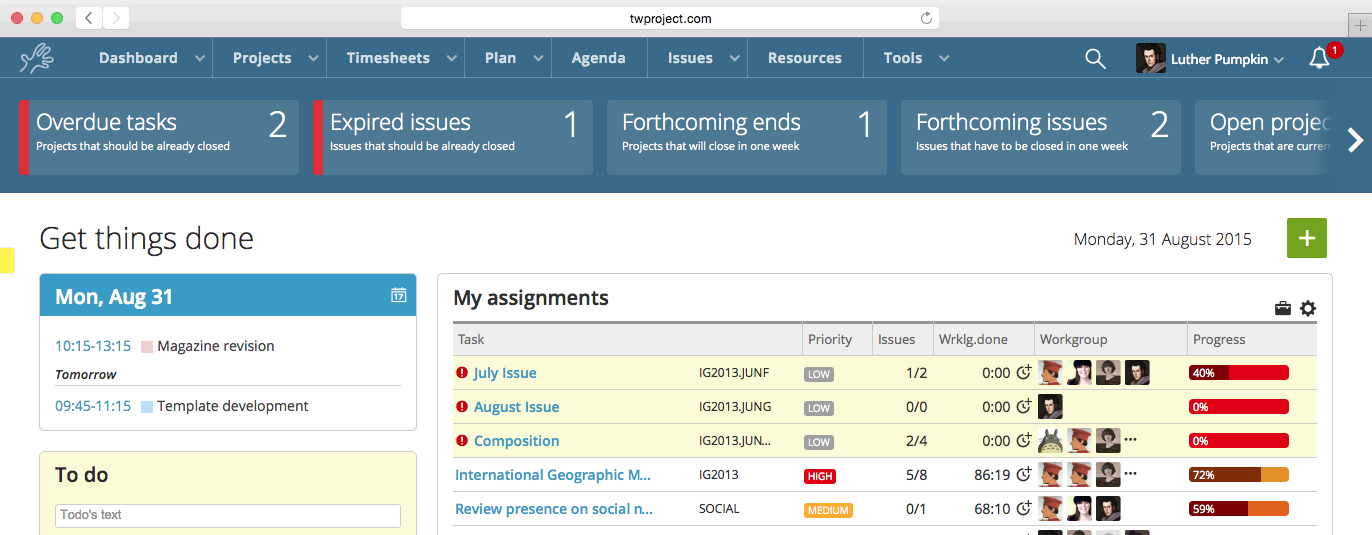Open My assignments gear settings
Screen dimensions: 1372x535
pos(1308,309)
